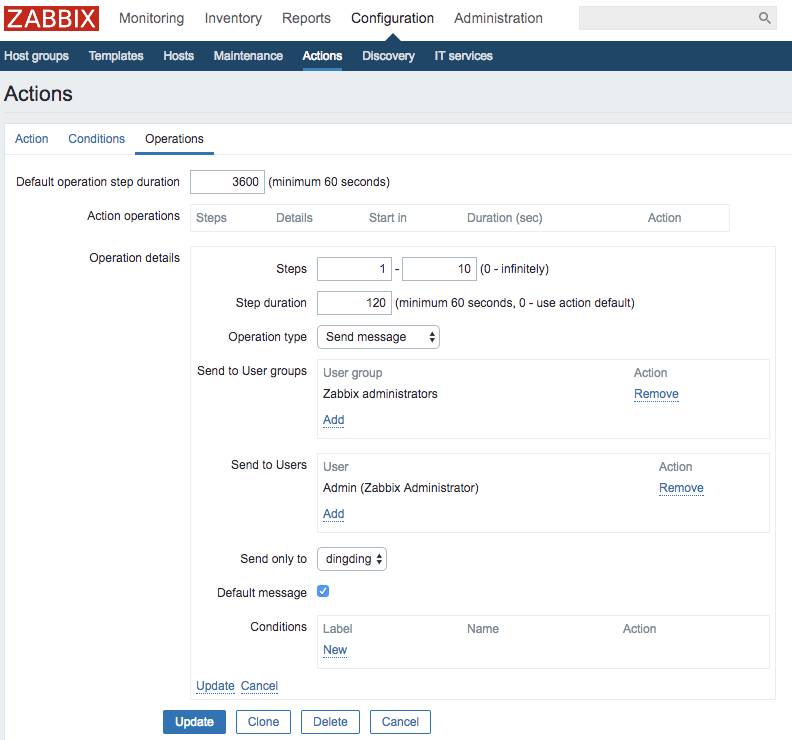
Task: Click the 'Duration (sec)' column header
Action: [505, 218]
